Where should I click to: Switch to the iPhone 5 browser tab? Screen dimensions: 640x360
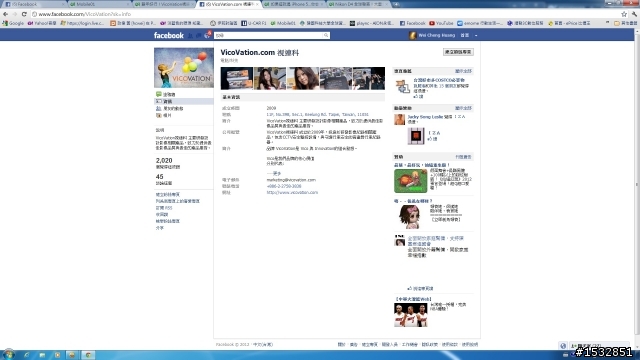point(294,4)
